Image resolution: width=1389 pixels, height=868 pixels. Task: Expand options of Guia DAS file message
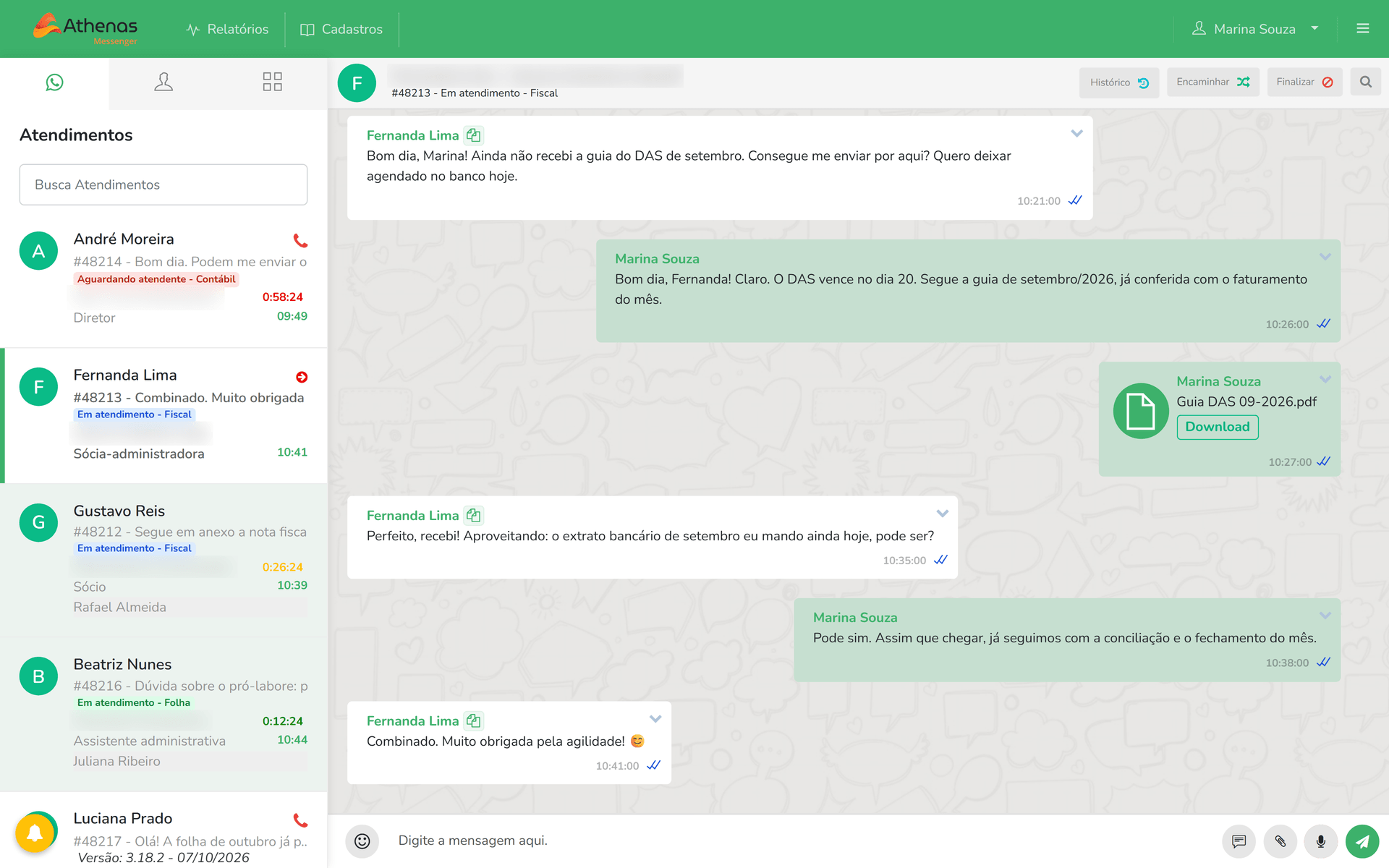pyautogui.click(x=1325, y=380)
